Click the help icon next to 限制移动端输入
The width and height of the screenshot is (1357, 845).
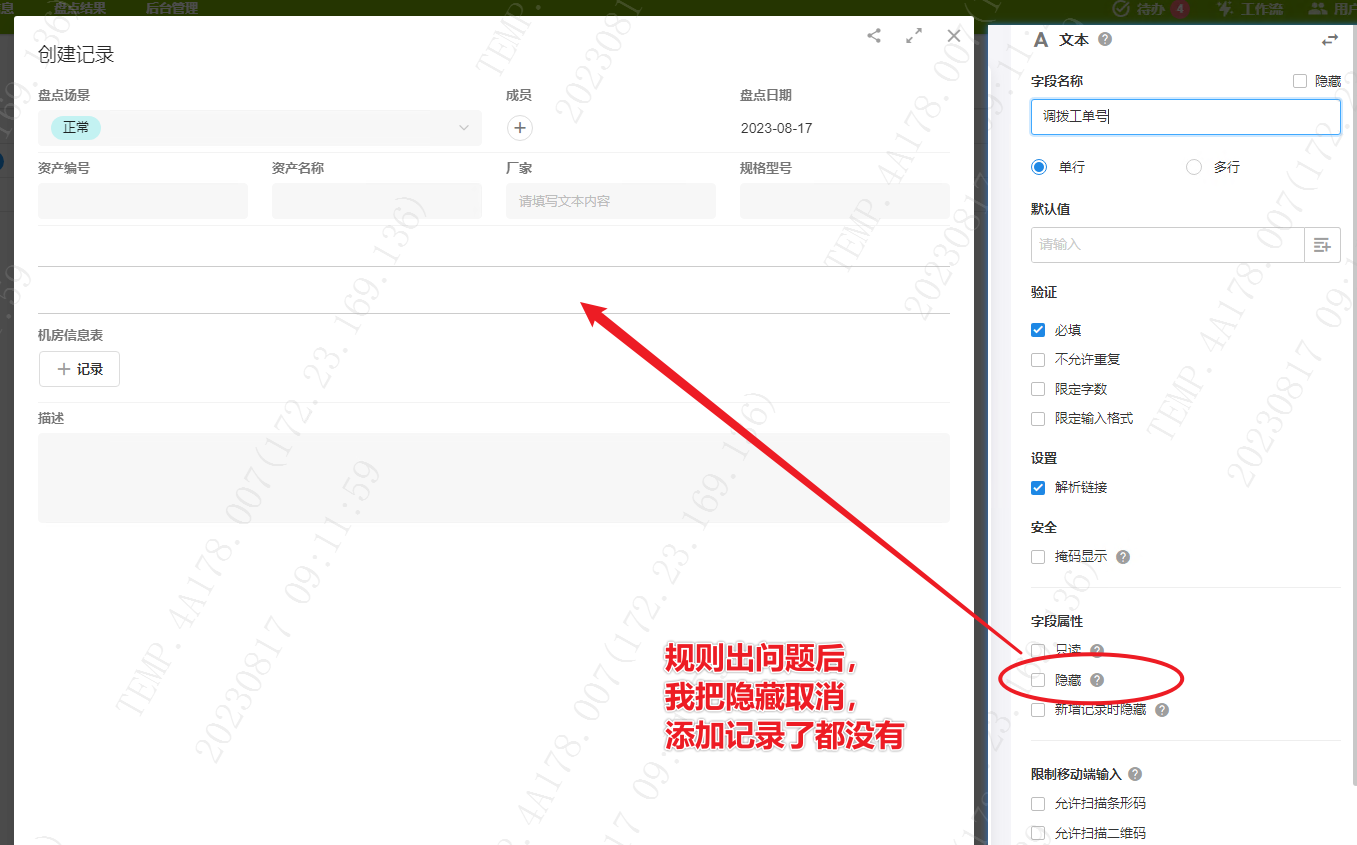coord(1135,774)
